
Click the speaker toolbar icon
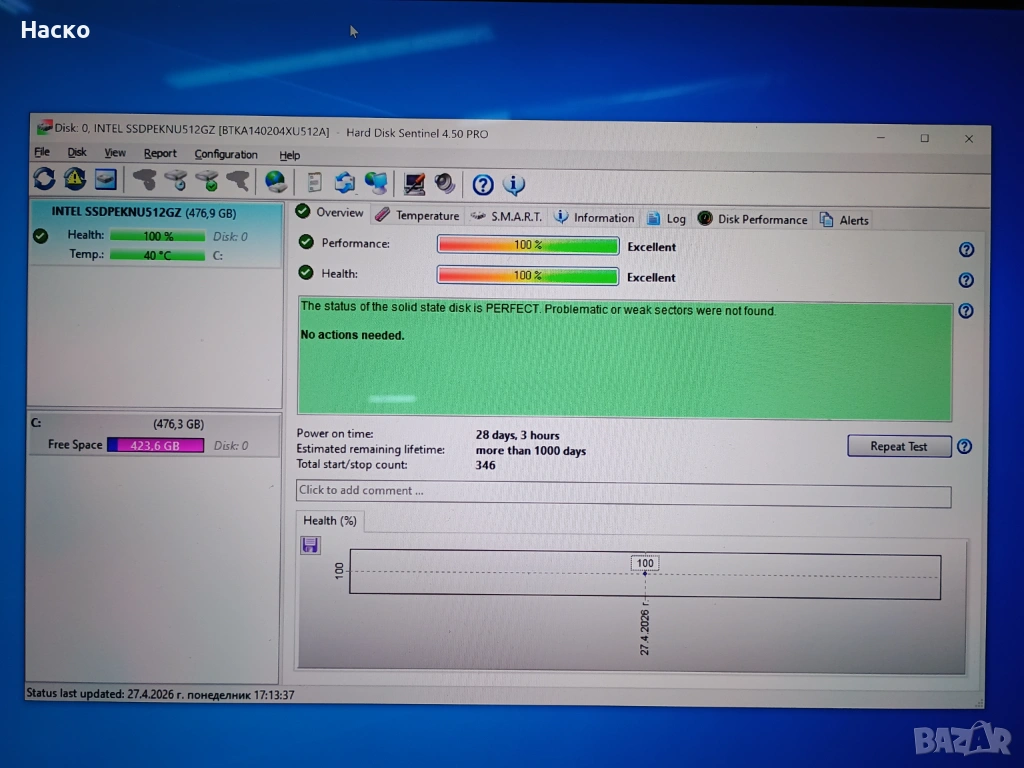444,183
